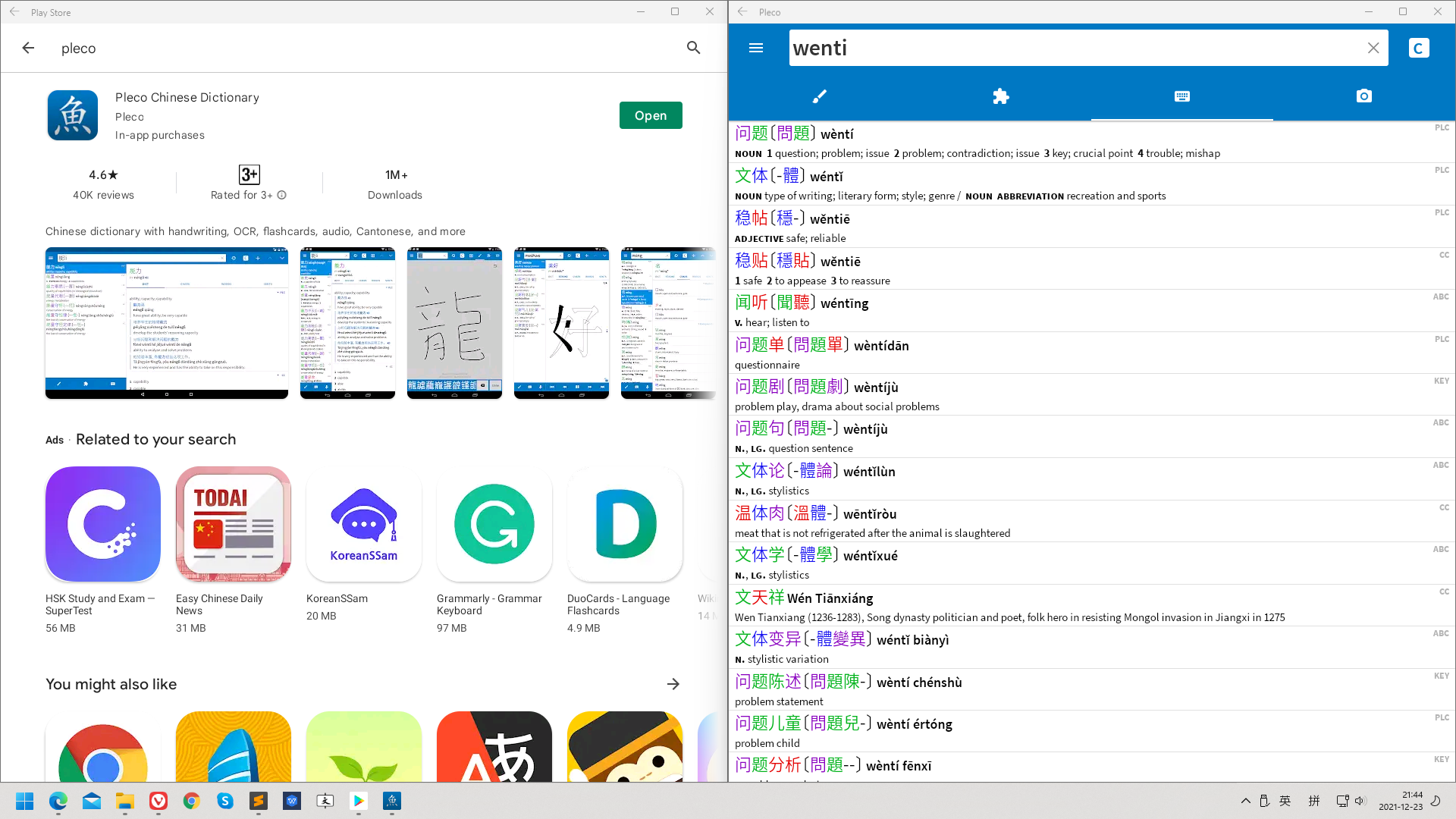Open the 好 stroke order screenshot thumbnail
This screenshot has width=1456, height=819.
561,323
